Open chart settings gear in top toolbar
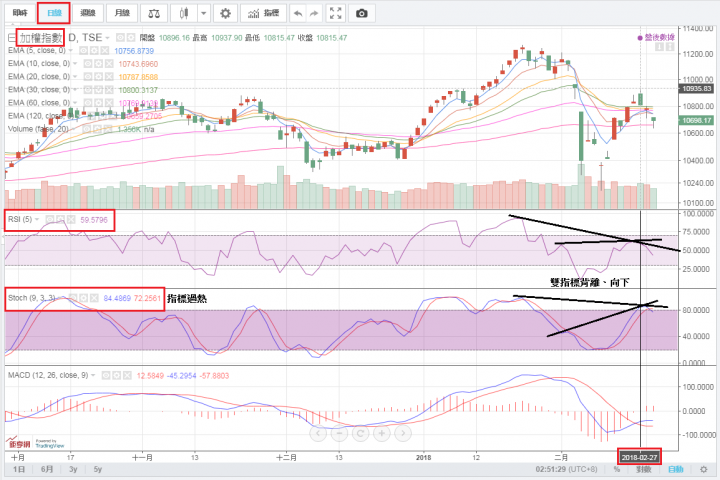 click(225, 13)
